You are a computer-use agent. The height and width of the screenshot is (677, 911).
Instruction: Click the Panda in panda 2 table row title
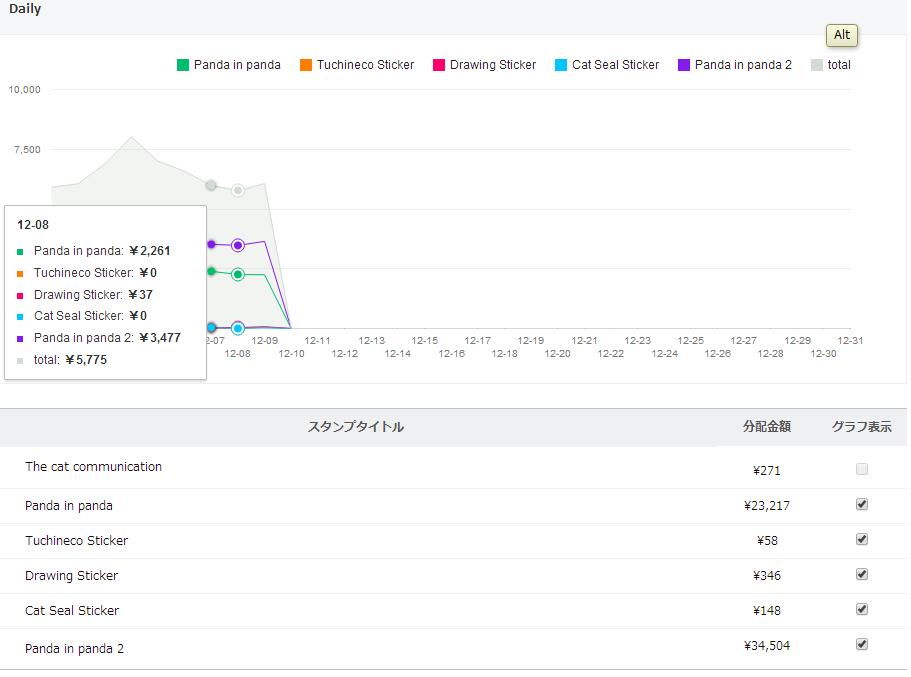point(75,648)
